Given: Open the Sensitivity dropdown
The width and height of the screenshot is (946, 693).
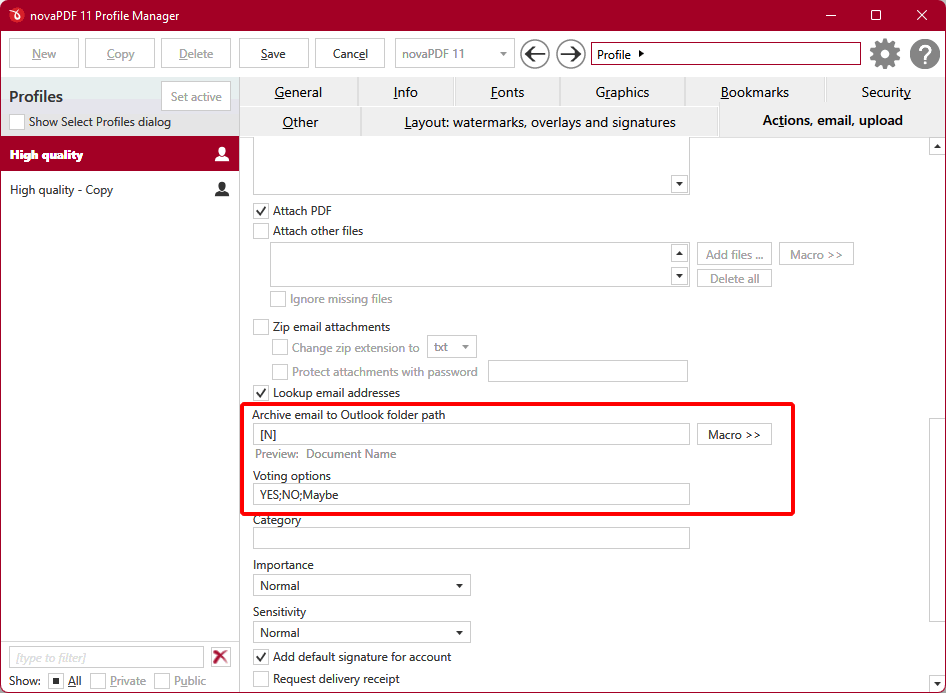Looking at the screenshot, I should [361, 633].
